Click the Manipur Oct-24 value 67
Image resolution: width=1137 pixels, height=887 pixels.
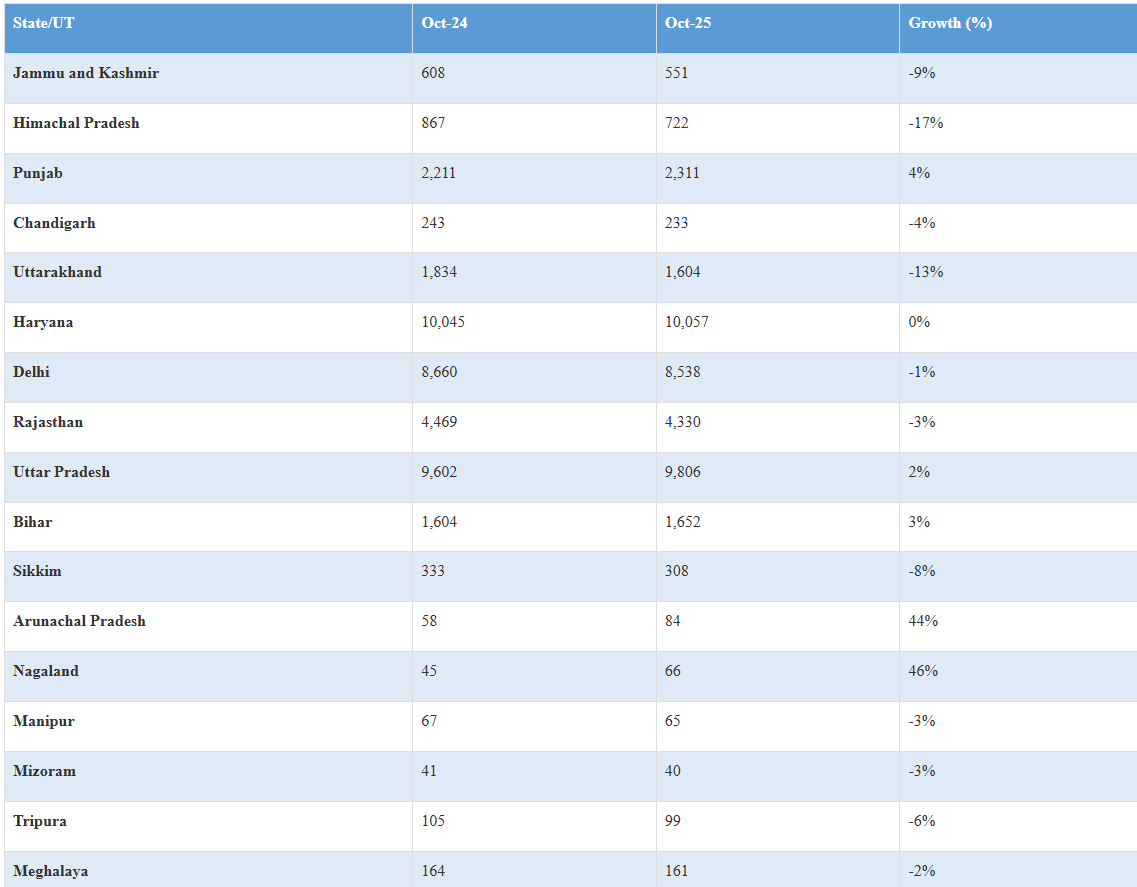point(429,721)
